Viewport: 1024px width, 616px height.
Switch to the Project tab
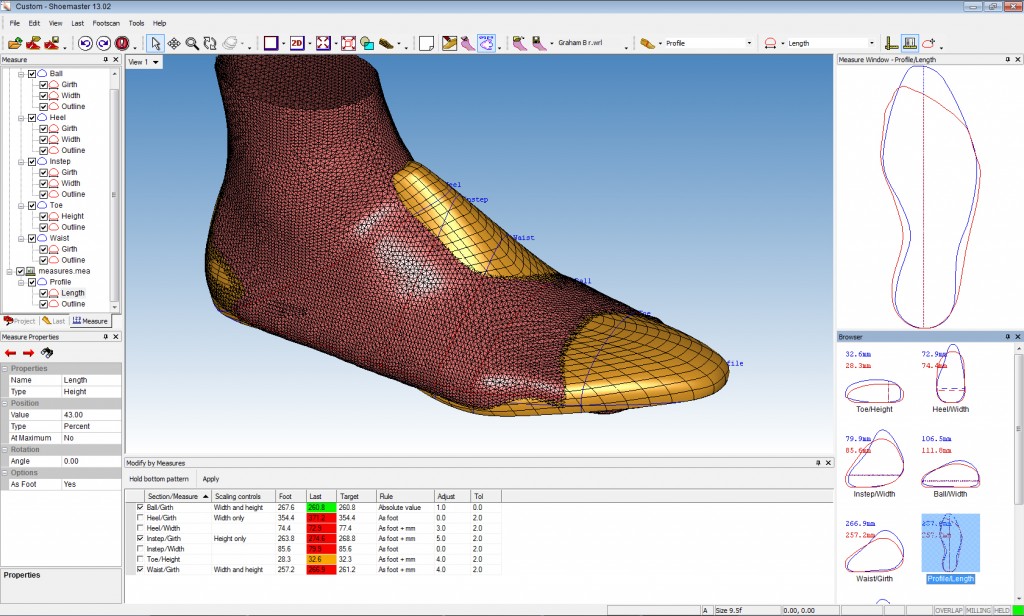pyautogui.click(x=20, y=321)
